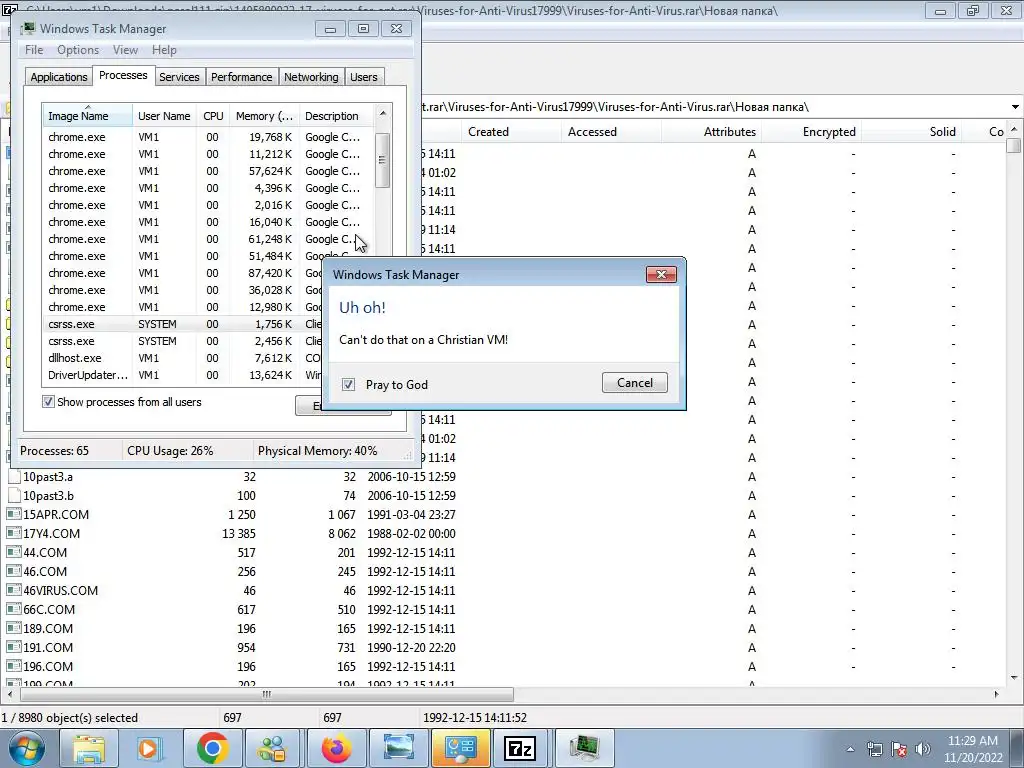Open the taskbar clock showing 11:29 AM
1024x768 pixels.
tap(972, 749)
